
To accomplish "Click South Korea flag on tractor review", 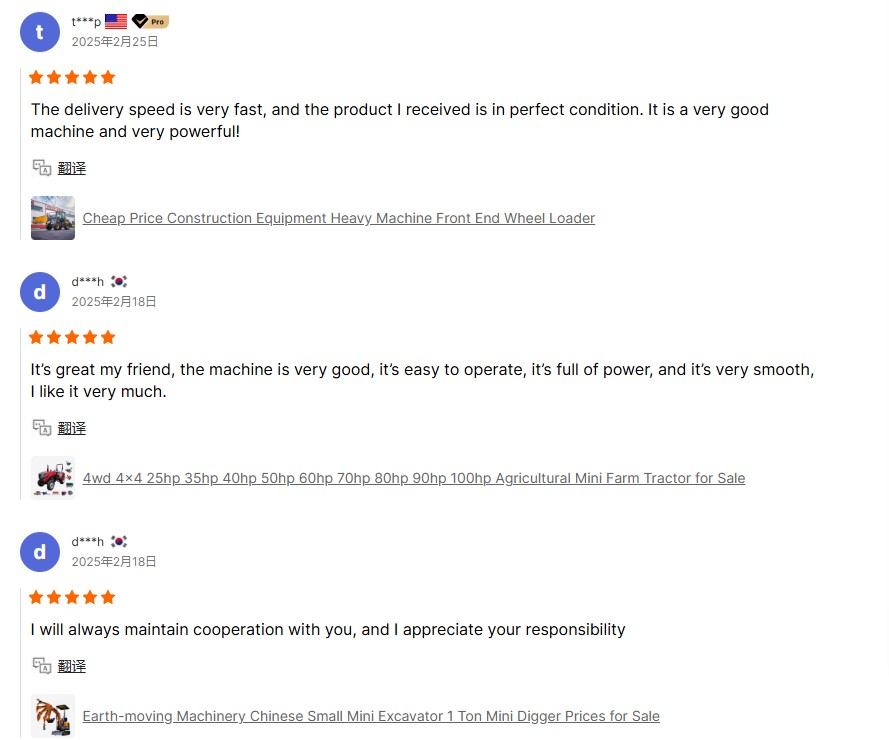I will (119, 281).
